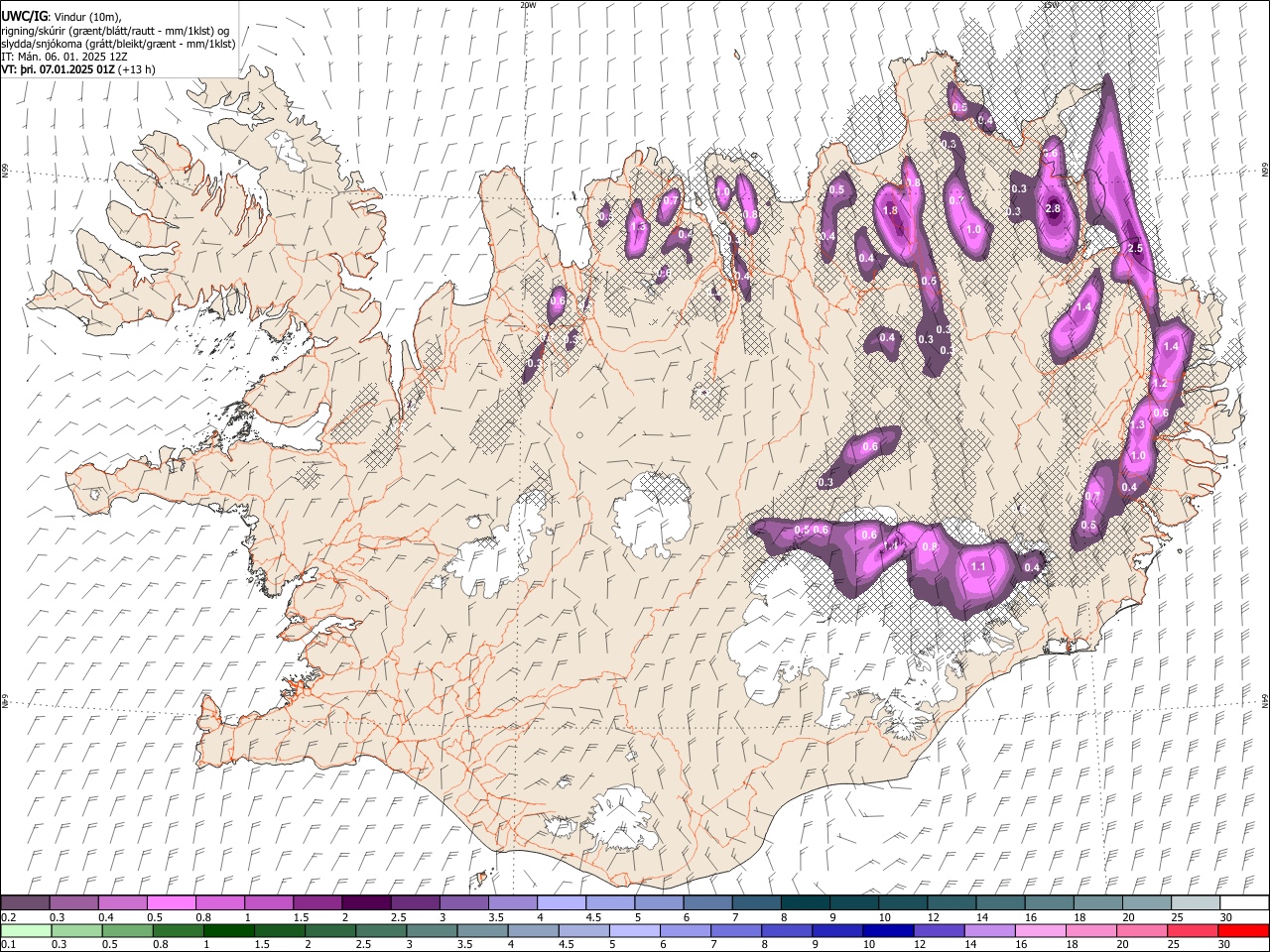This screenshot has height=952, width=1270.
Task: Click lower legend swatch between 0.5 and 0.8
Action: 128,930
